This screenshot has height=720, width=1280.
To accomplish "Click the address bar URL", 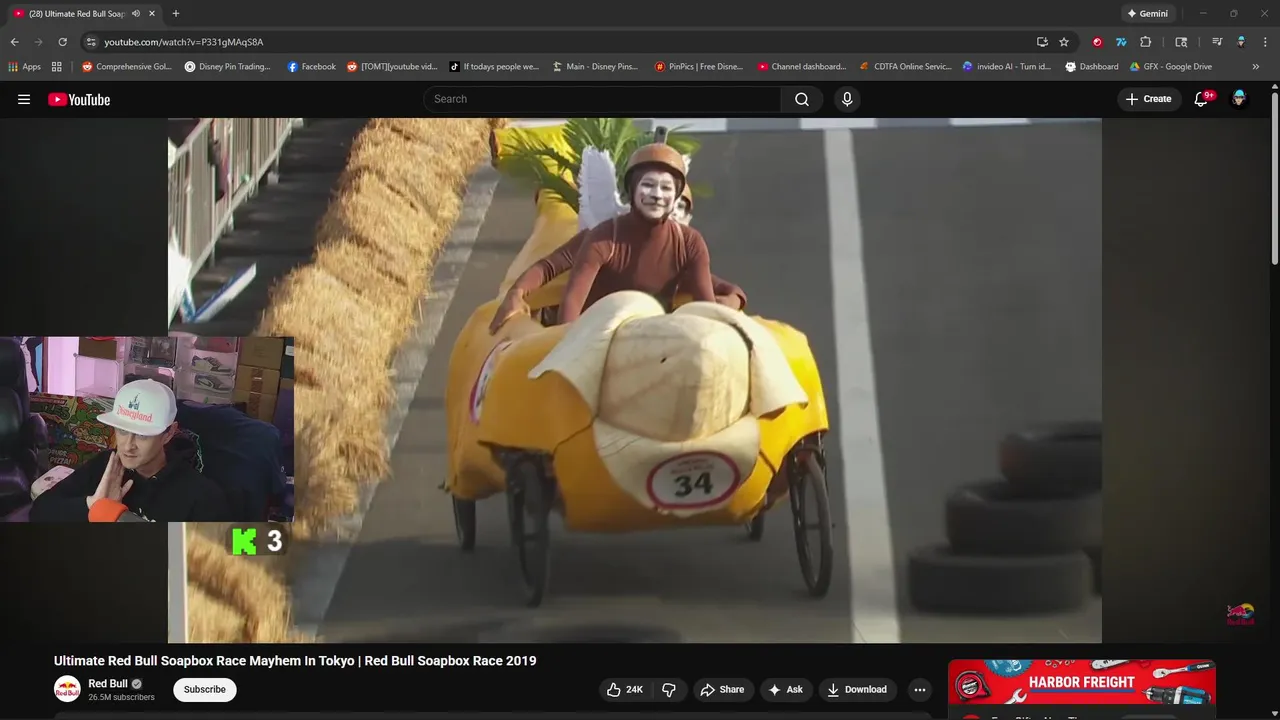I will pos(184,42).
